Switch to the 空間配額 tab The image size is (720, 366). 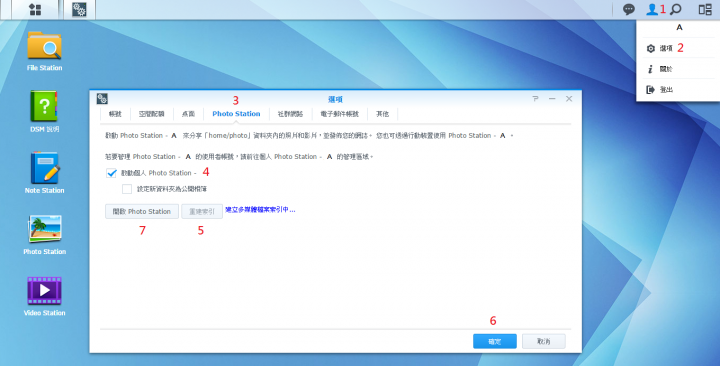pos(152,114)
